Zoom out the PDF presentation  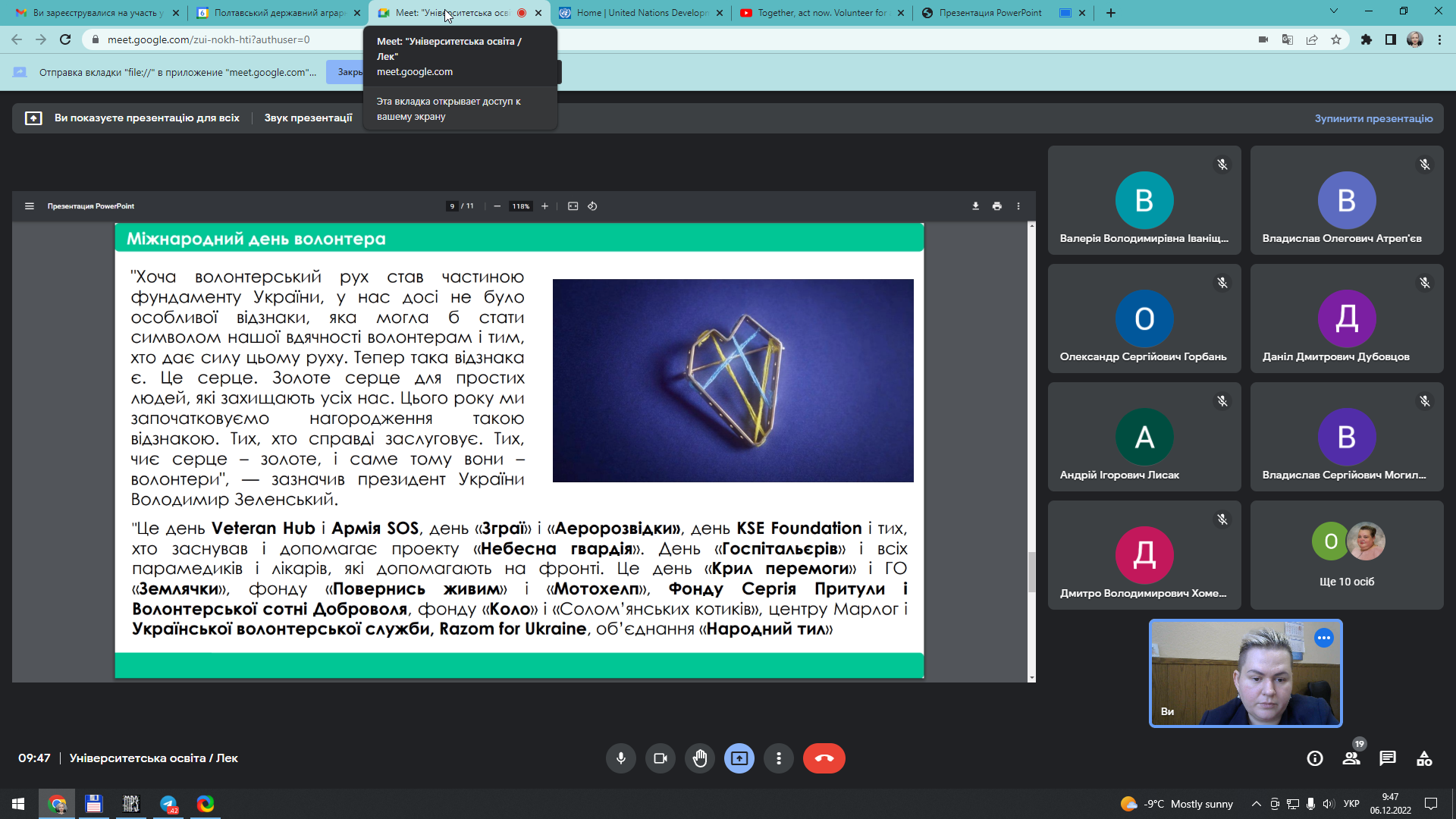[497, 206]
